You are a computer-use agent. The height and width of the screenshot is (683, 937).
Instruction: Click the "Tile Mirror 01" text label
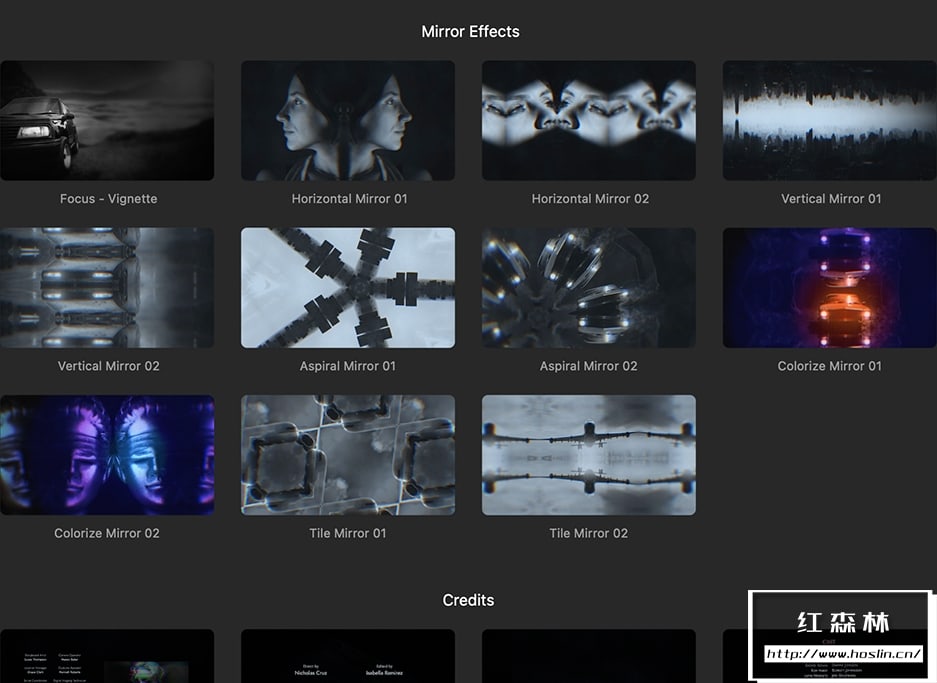(348, 534)
